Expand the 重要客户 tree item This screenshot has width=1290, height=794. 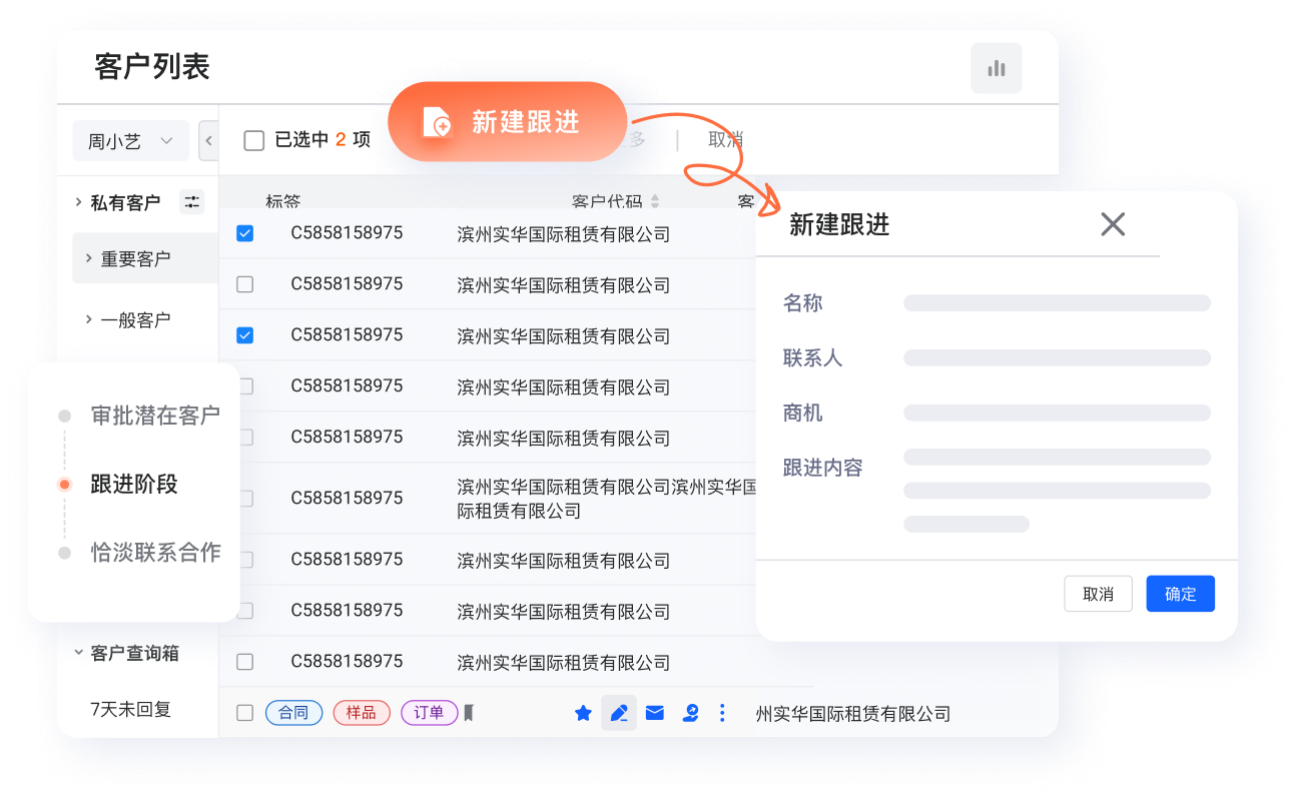click(x=88, y=259)
